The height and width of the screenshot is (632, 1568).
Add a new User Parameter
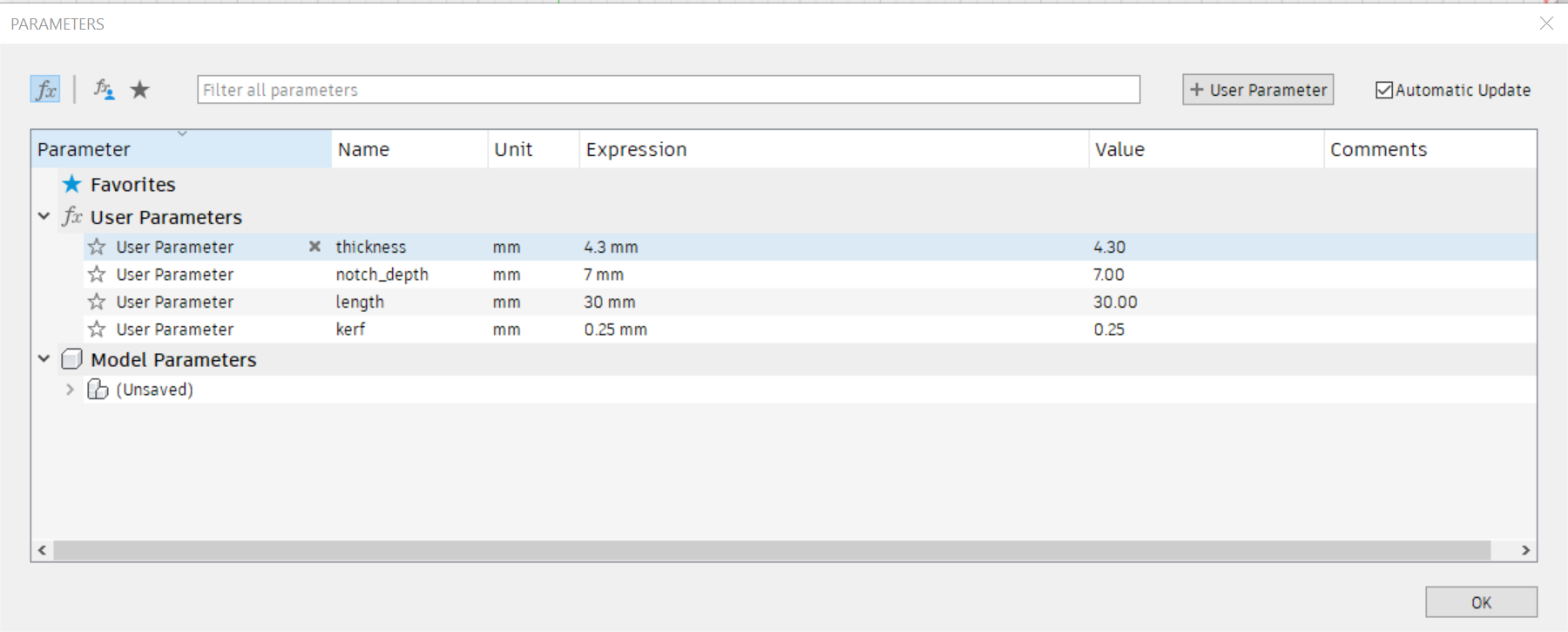1257,90
